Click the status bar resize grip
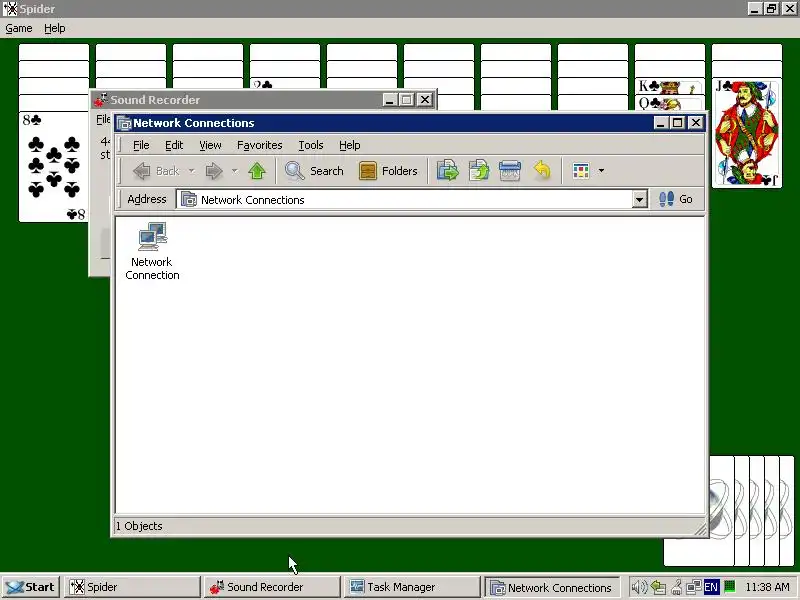This screenshot has width=800, height=600. [701, 529]
